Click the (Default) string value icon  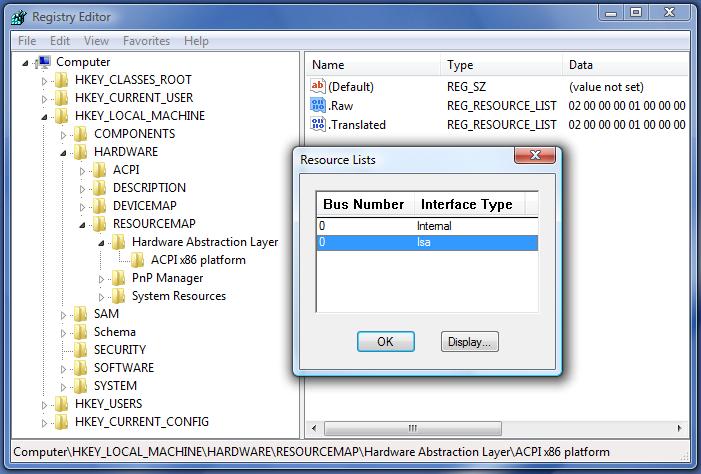tap(317, 86)
